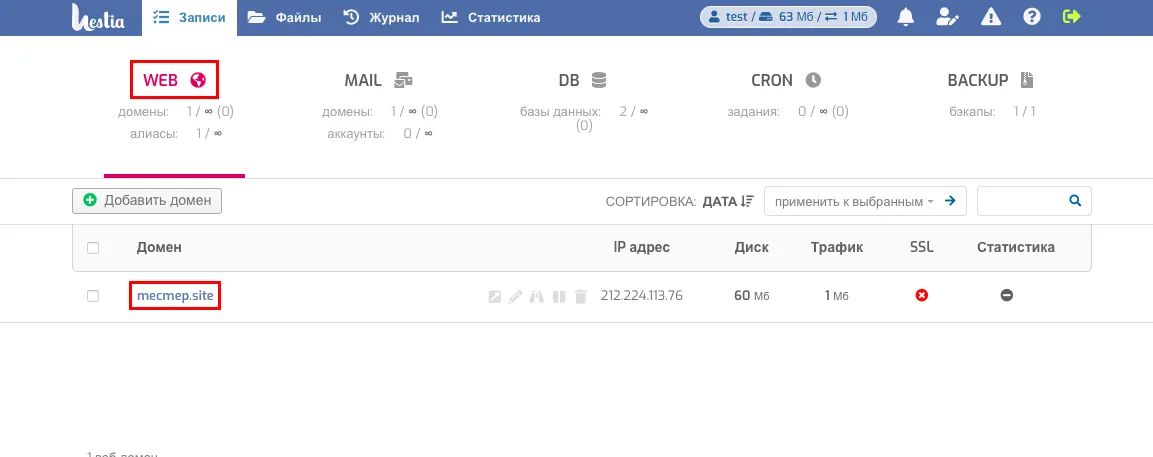
Task: Open edit user profile icon
Action: click(948, 17)
